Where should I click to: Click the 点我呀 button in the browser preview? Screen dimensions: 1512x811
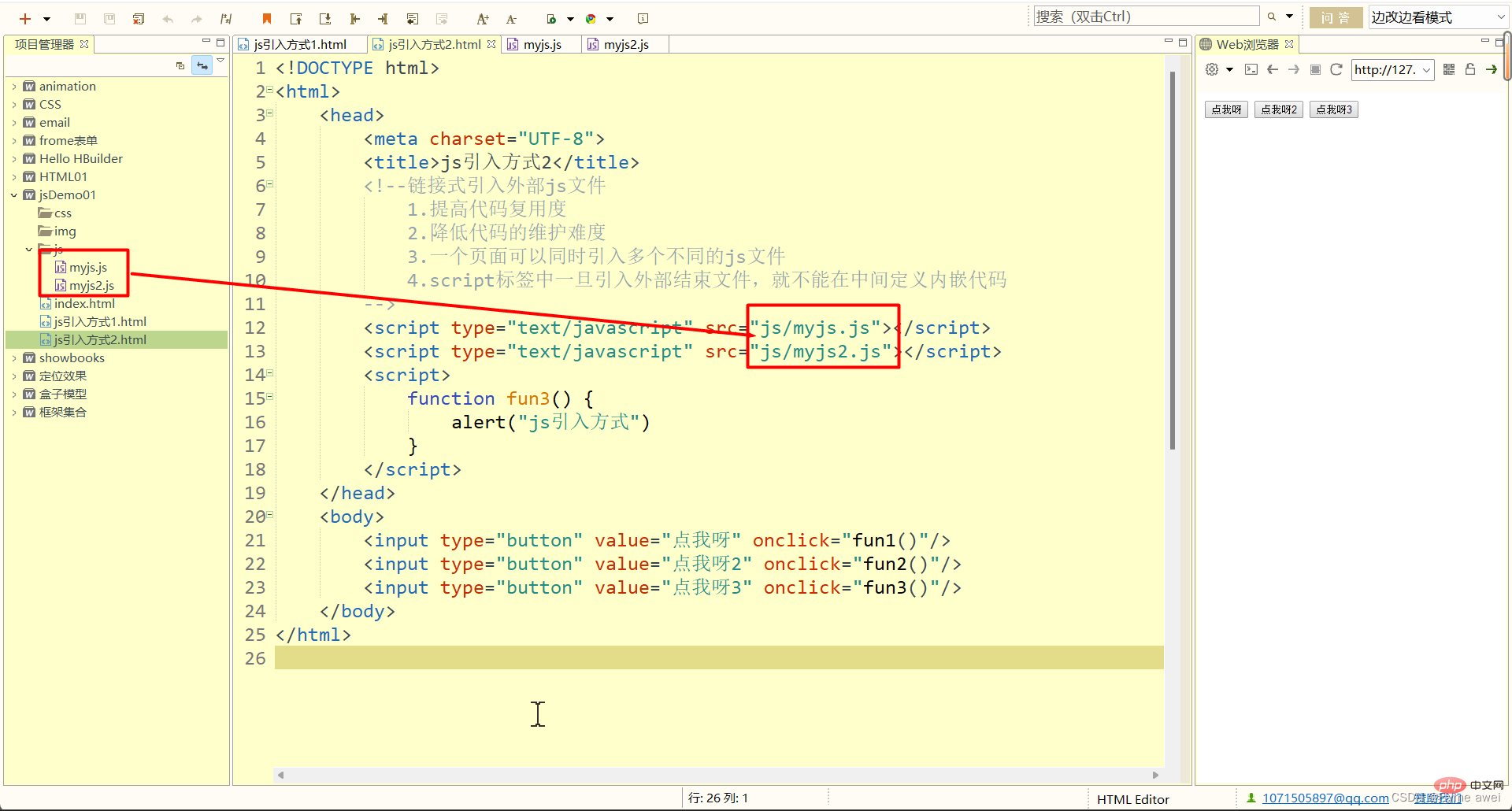(1226, 109)
